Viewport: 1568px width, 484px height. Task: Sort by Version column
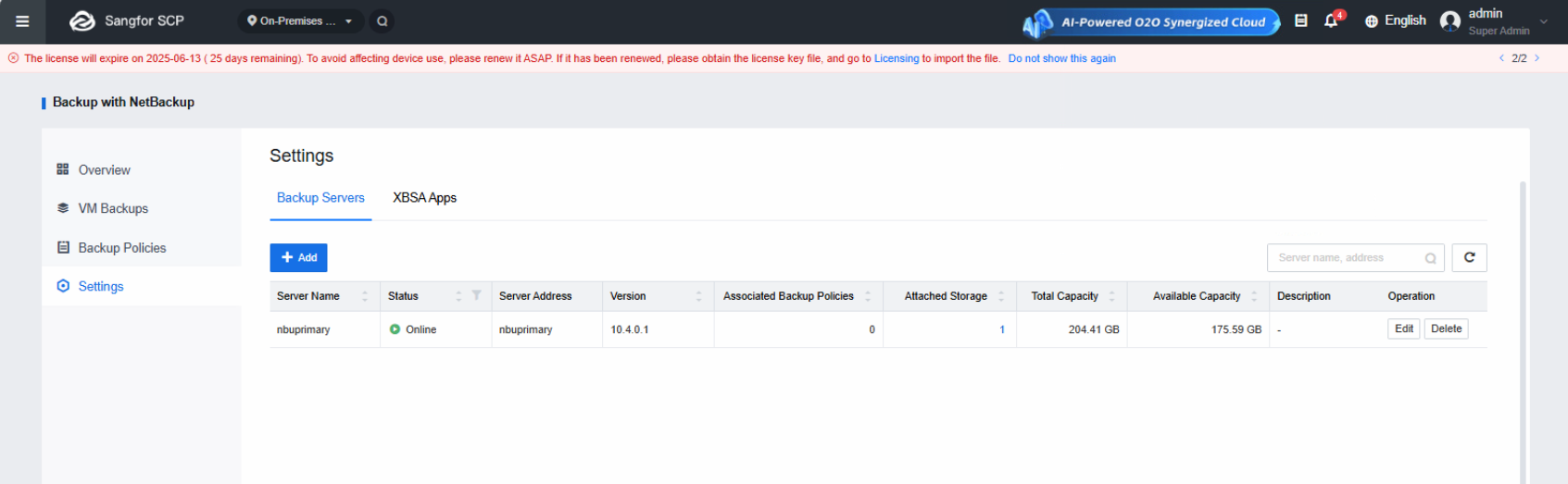(x=698, y=296)
